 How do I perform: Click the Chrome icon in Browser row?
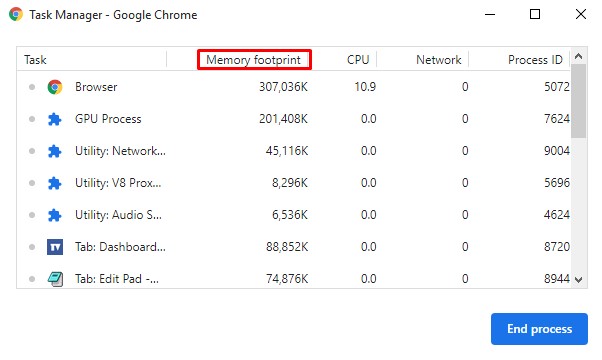click(x=55, y=87)
